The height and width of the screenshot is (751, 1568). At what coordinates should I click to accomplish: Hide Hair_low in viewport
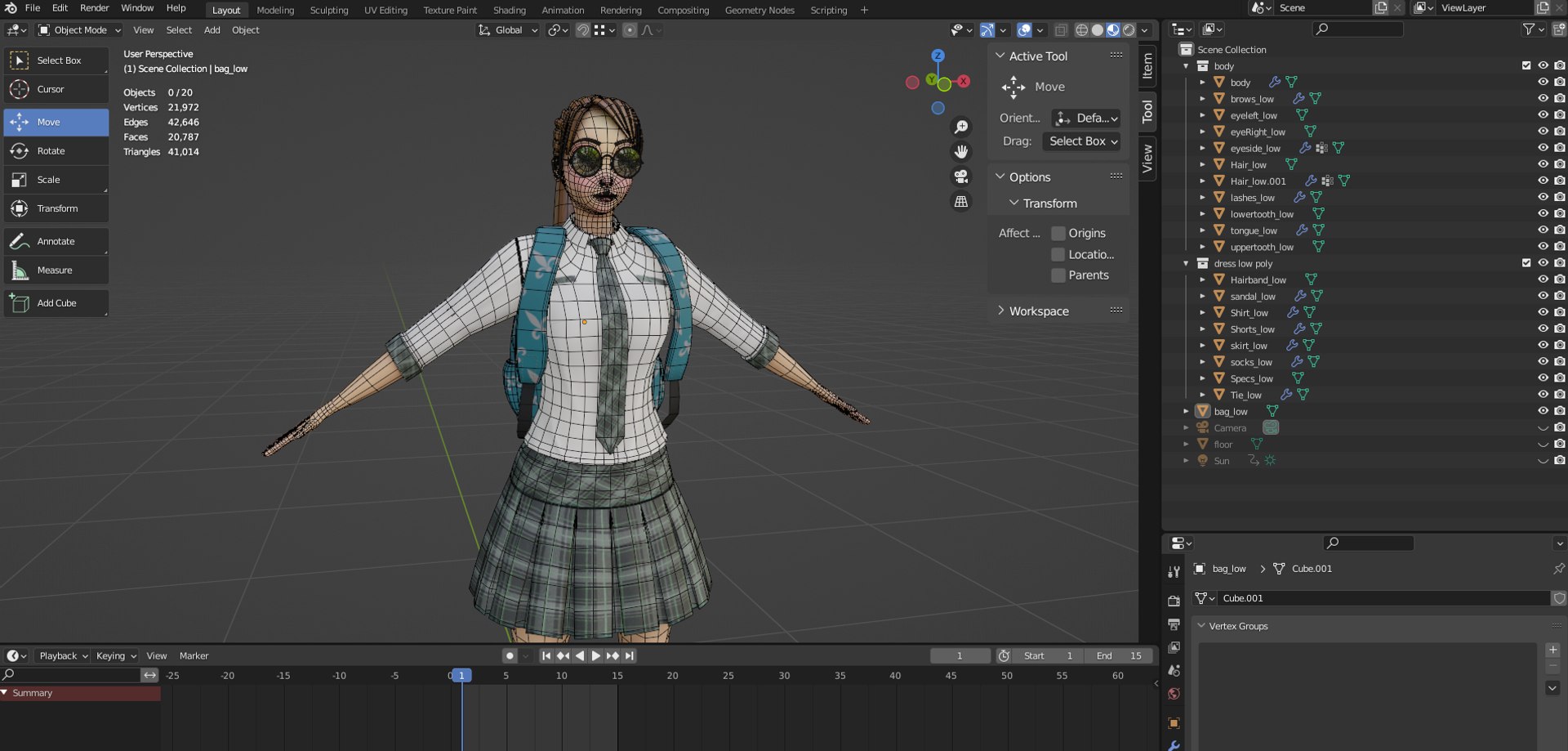(x=1543, y=164)
